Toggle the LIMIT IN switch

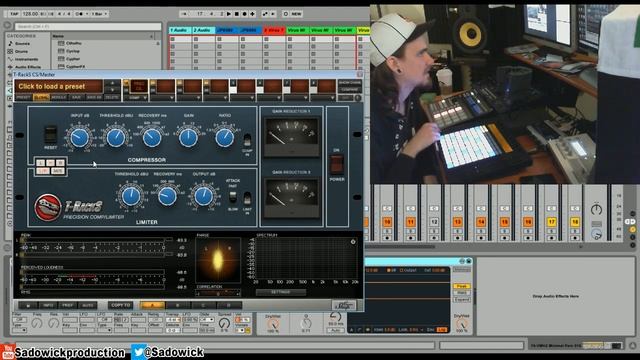[x=247, y=199]
